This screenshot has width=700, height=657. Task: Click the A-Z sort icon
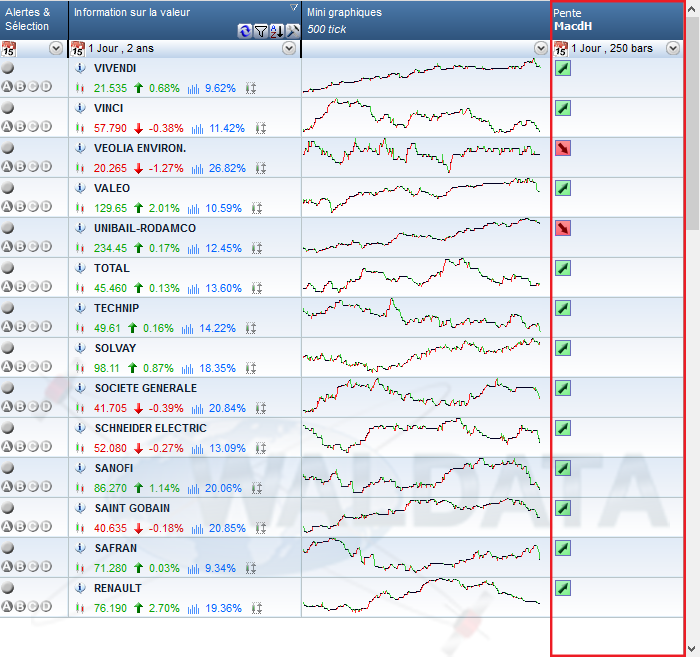tap(277, 31)
